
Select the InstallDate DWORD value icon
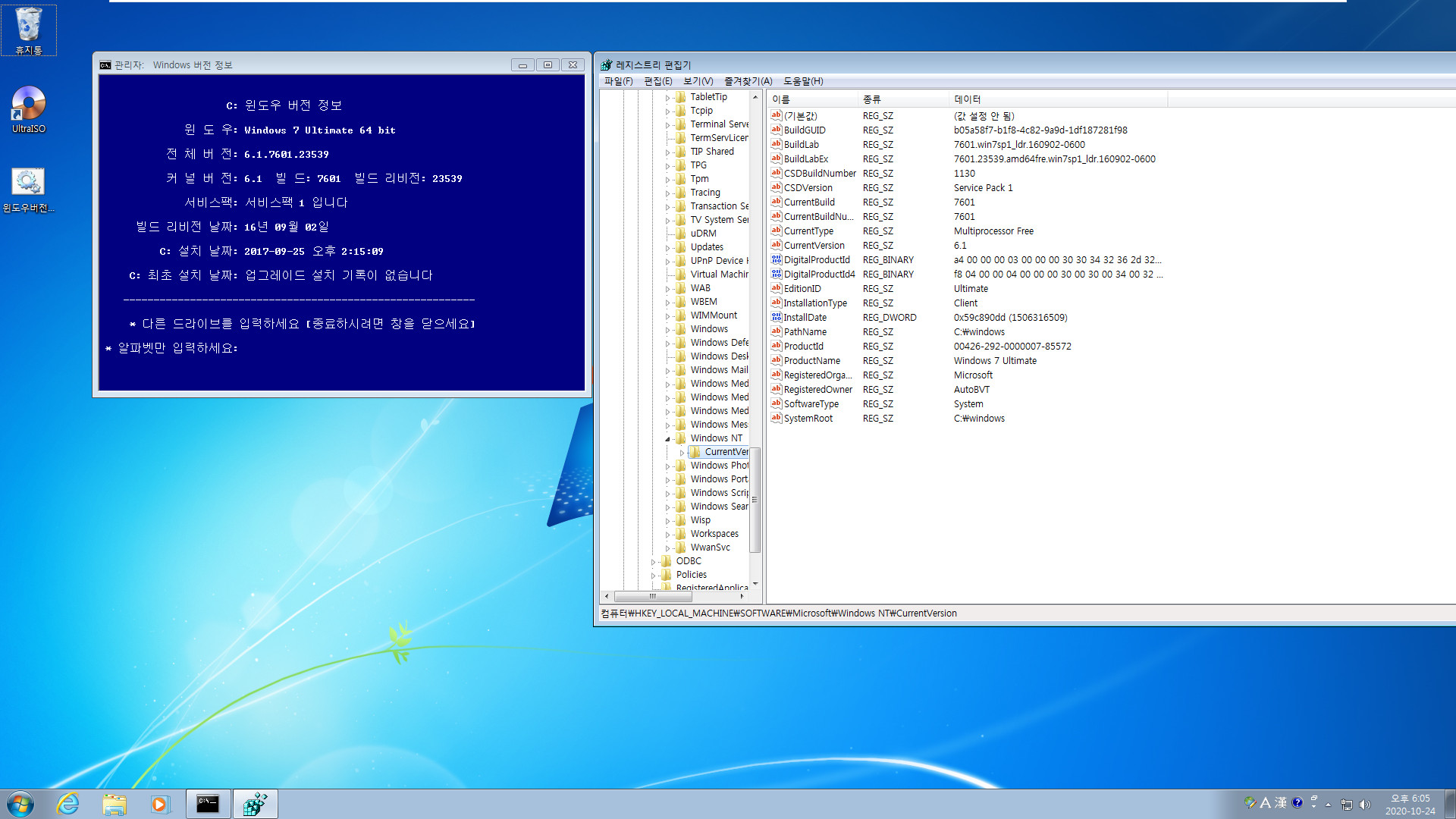coord(776,317)
